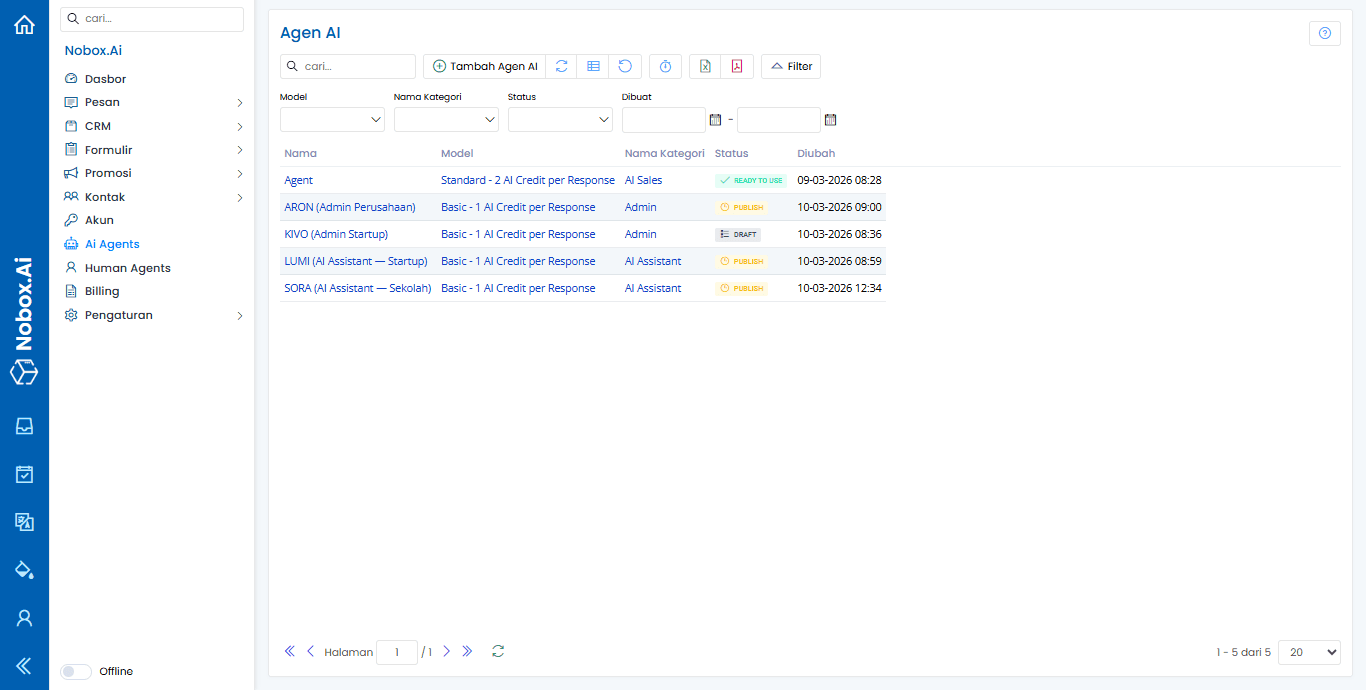1366x690 pixels.
Task: Click the undo/reset arrow icon in toolbar
Action: coord(625,66)
